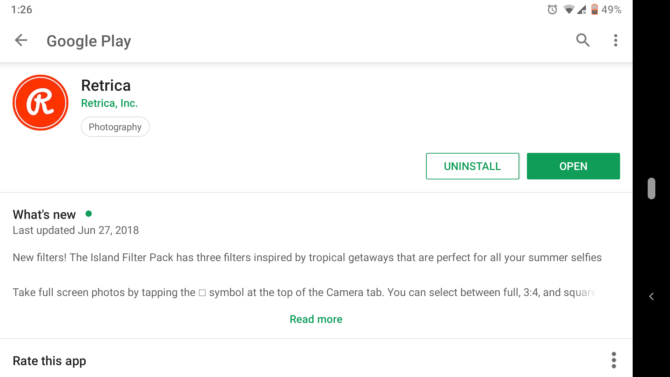Tap the Island Filter Pack release note

(x=307, y=257)
